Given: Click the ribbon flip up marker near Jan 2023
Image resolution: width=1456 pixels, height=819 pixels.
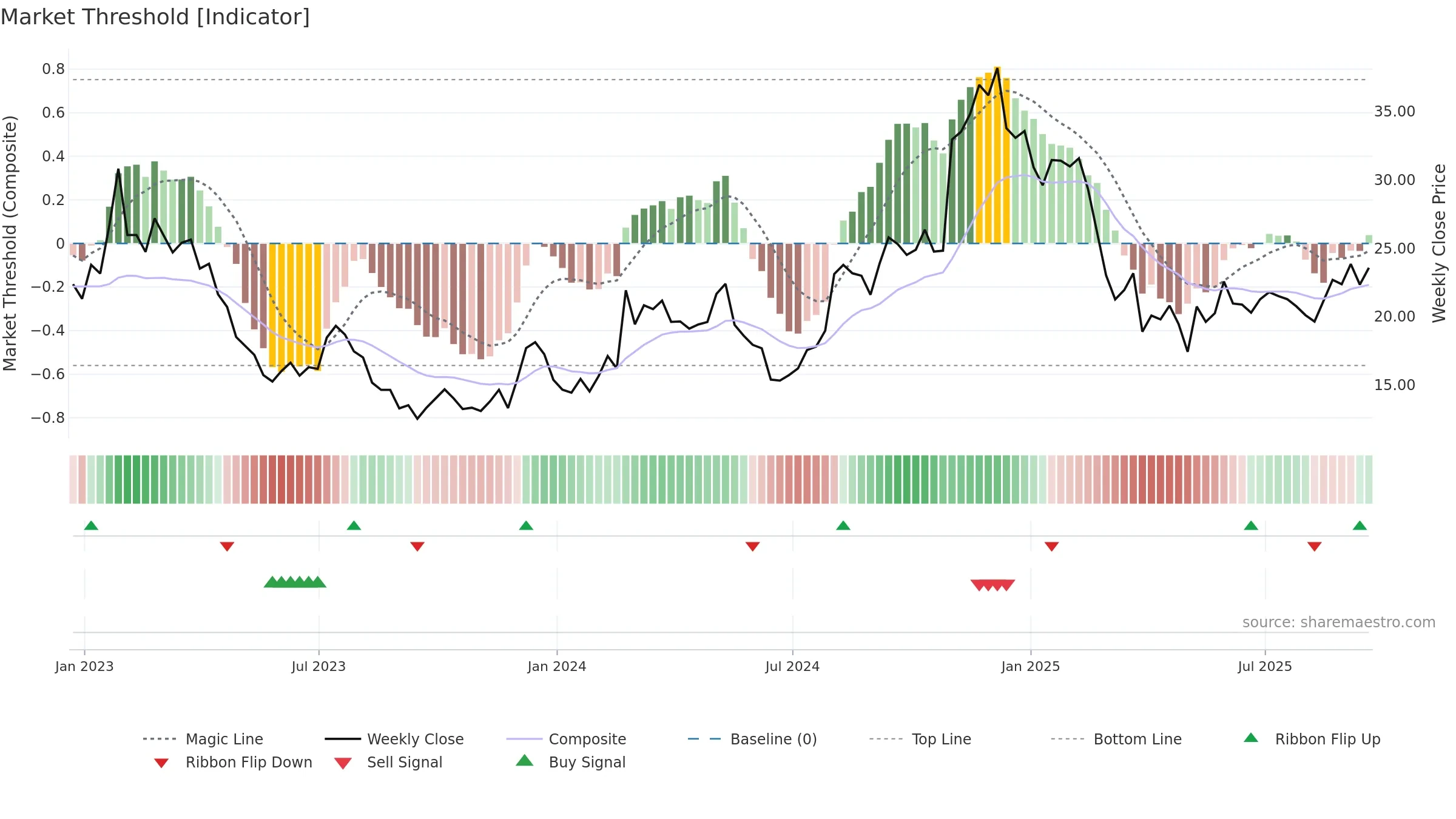Looking at the screenshot, I should click(x=91, y=525).
